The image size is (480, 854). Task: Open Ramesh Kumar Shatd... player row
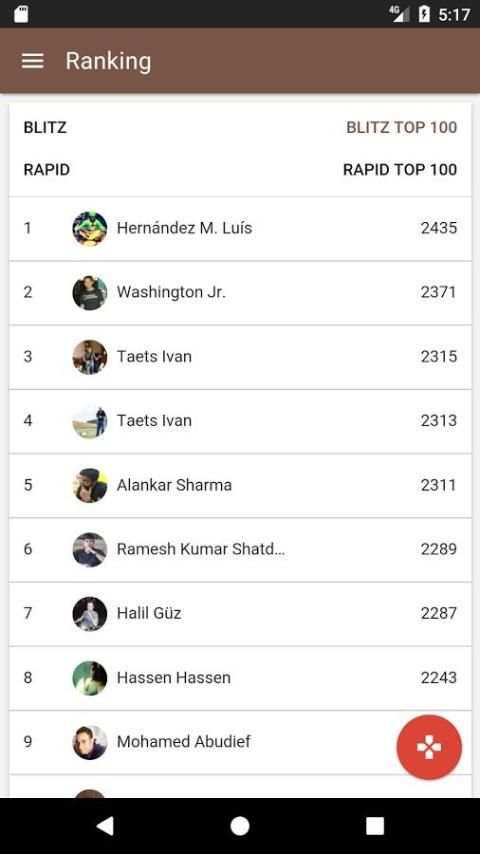240,550
